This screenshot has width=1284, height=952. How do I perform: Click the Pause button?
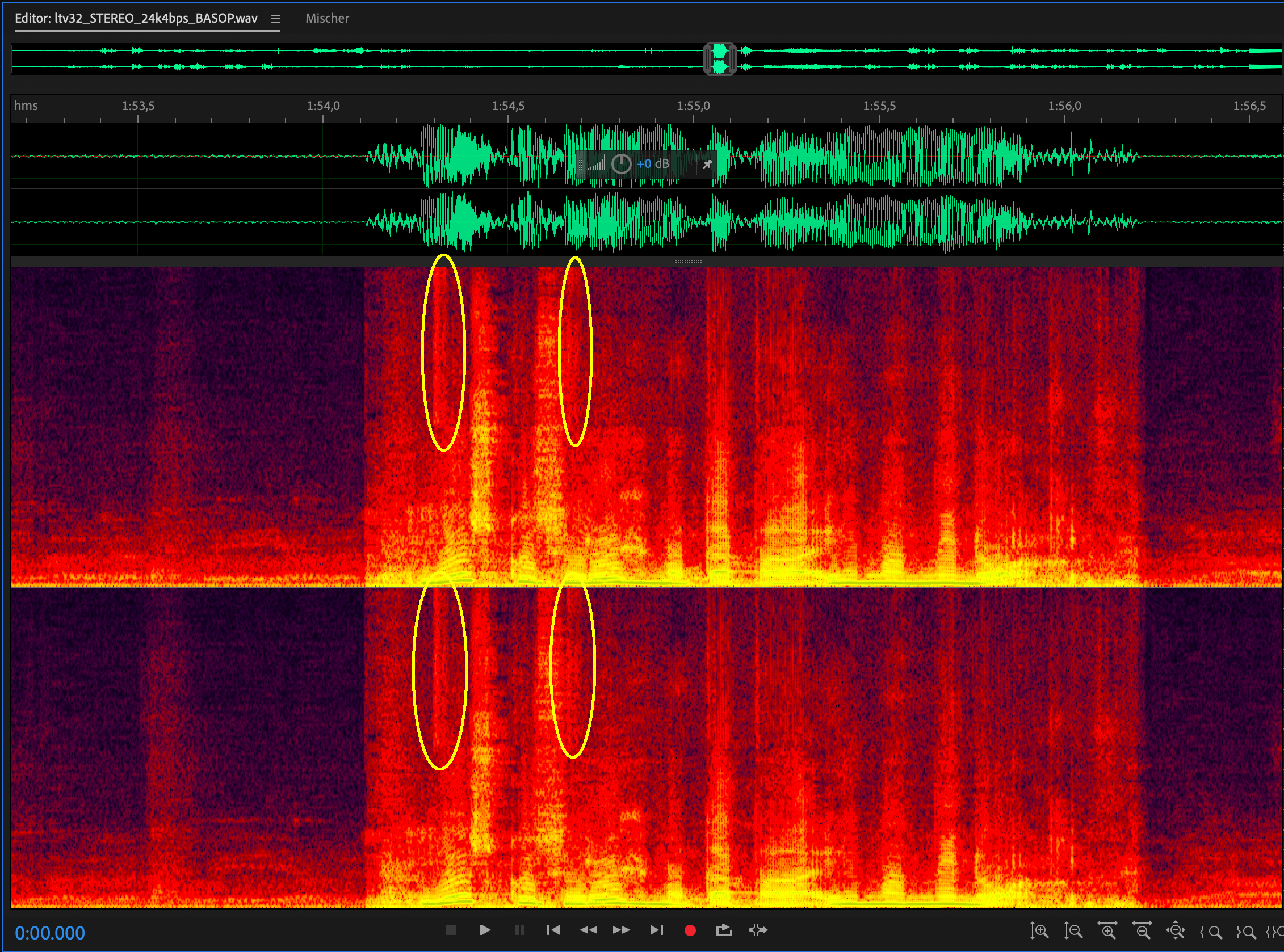(519, 929)
